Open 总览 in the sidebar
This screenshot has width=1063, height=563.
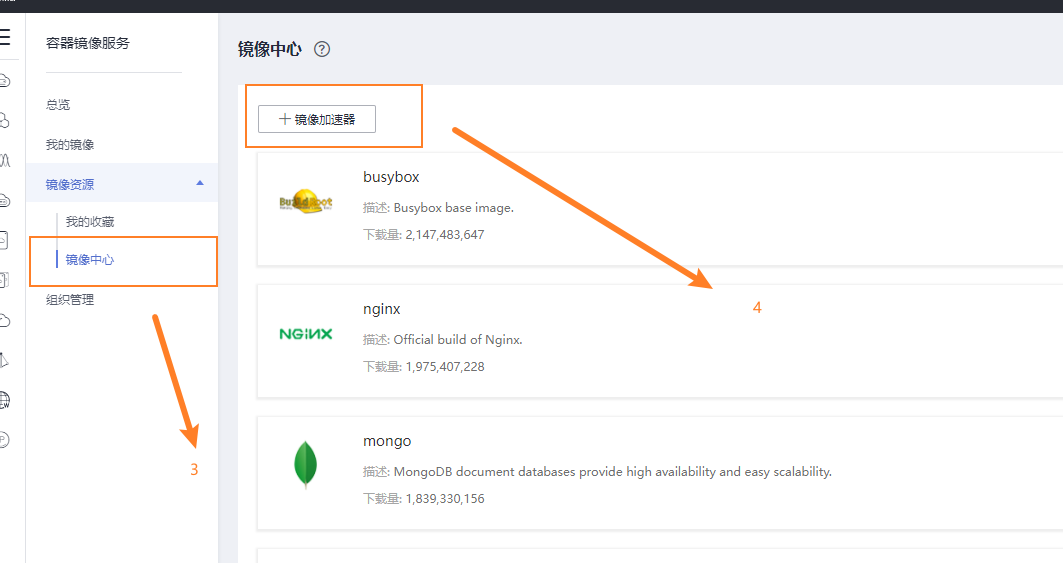coord(58,104)
